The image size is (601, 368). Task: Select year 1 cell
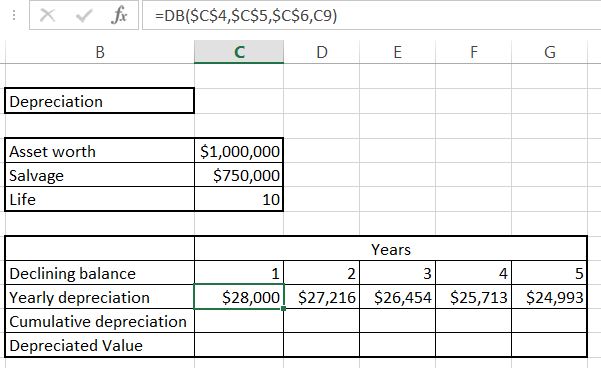(239, 273)
